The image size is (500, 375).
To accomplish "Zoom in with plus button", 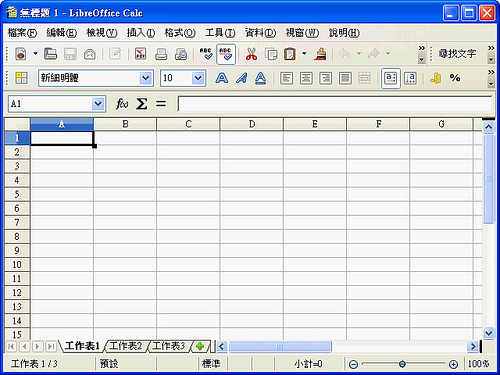I will coord(453,364).
